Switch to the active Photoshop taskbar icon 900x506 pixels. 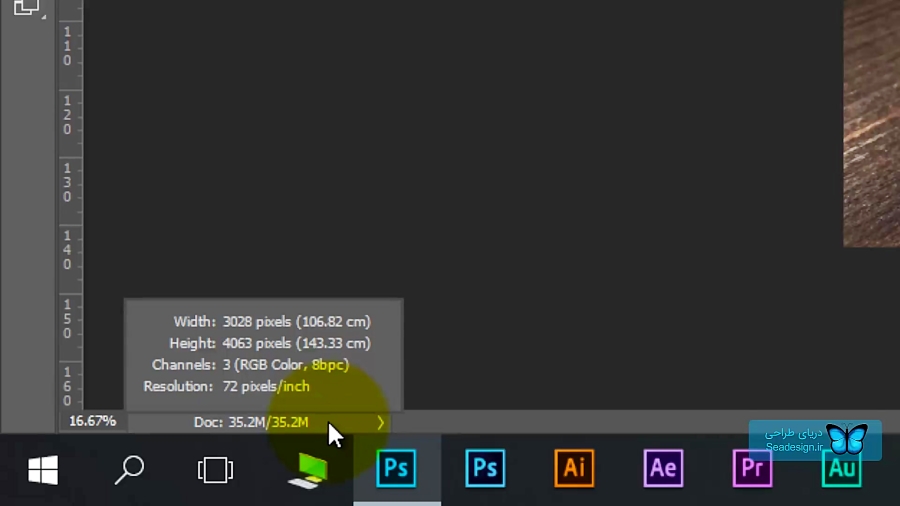396,468
